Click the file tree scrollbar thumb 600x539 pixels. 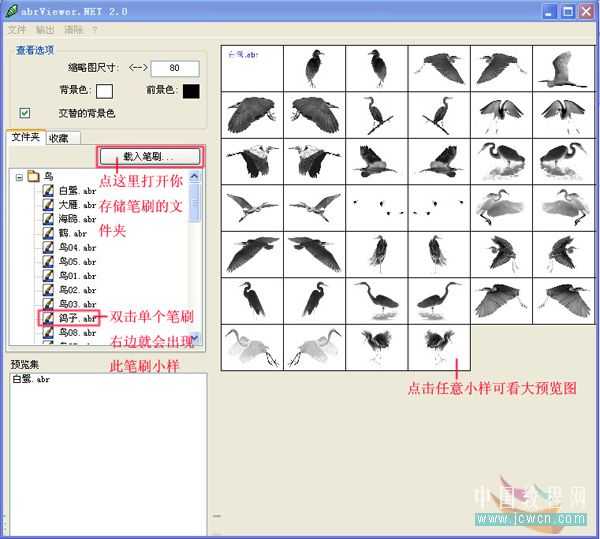(194, 202)
